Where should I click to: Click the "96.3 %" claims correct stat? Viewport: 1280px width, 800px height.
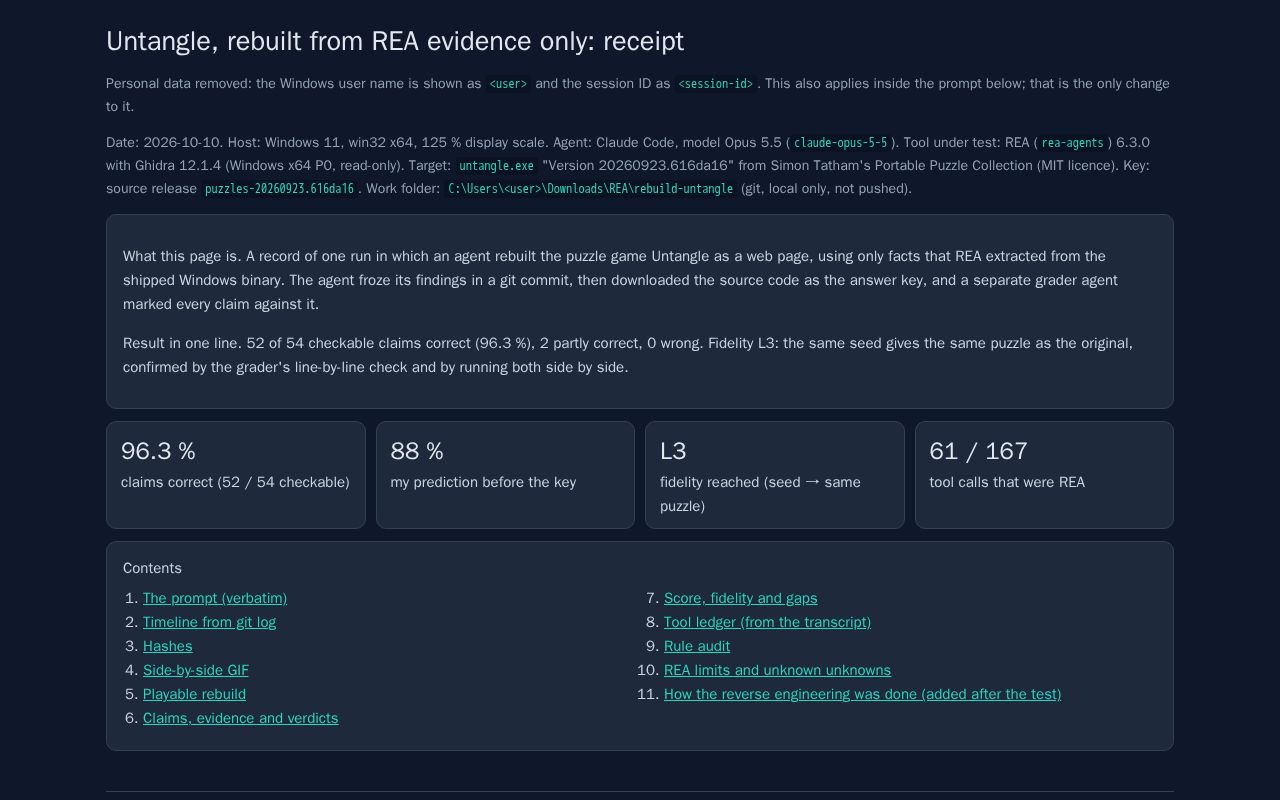[158, 451]
